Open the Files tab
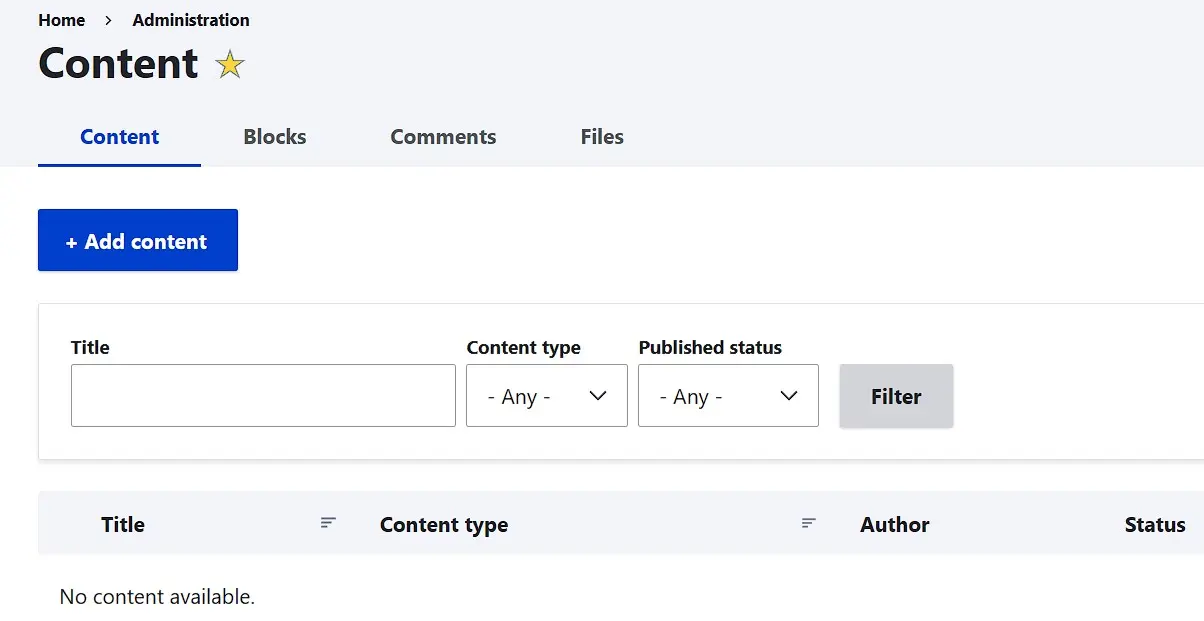 pyautogui.click(x=601, y=137)
